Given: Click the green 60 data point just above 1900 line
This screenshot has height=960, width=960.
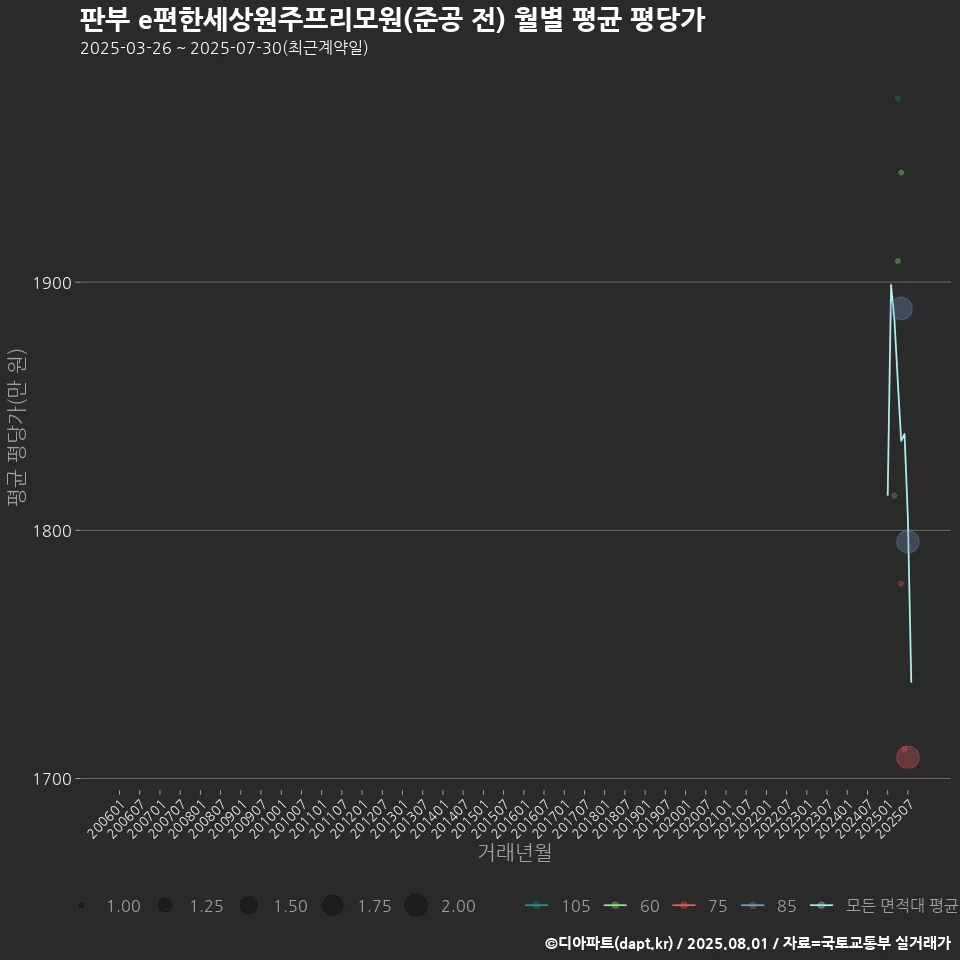Looking at the screenshot, I should coord(898,261).
